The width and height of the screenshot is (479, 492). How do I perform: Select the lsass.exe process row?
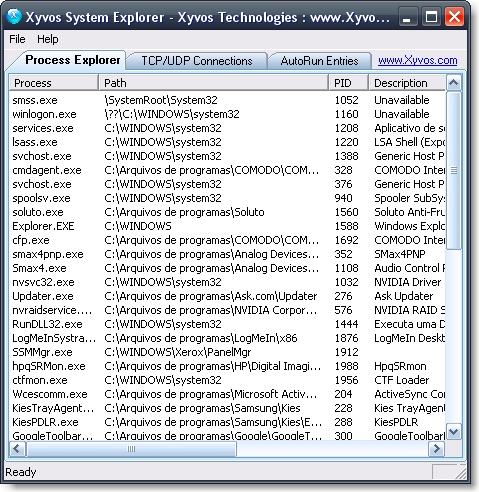point(227,142)
